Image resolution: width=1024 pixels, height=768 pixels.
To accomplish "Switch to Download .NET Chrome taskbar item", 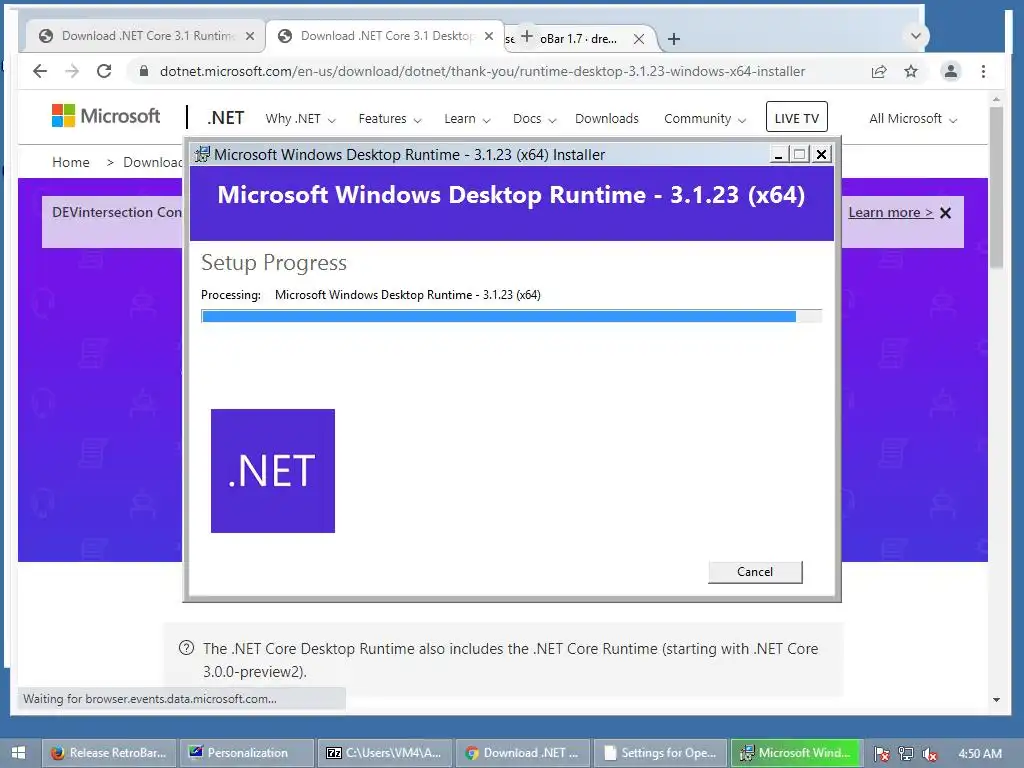I will tap(522, 753).
